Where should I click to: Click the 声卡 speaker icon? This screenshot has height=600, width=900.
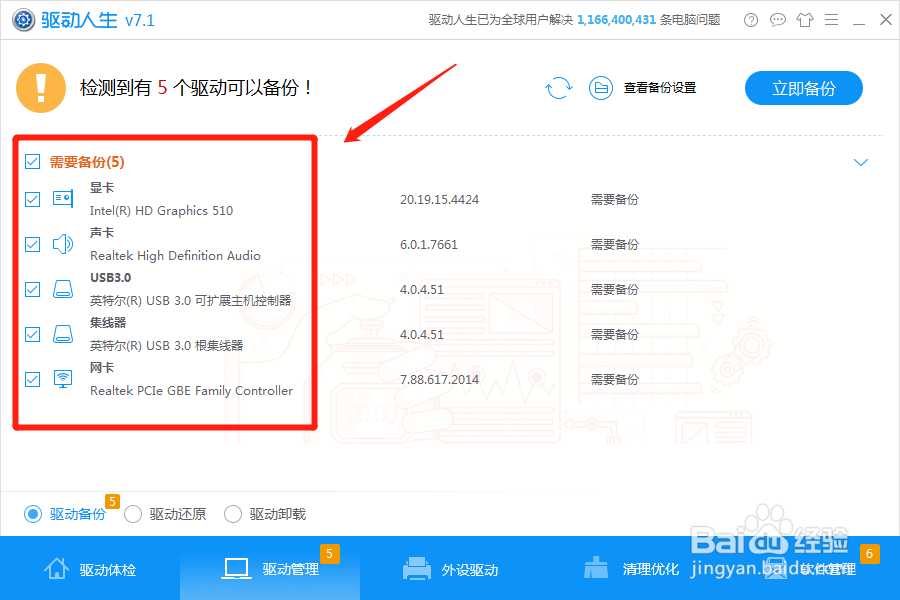pyautogui.click(x=63, y=244)
